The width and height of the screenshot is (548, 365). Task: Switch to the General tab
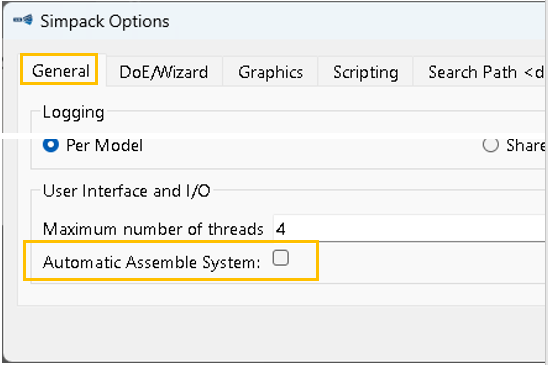[x=61, y=71]
